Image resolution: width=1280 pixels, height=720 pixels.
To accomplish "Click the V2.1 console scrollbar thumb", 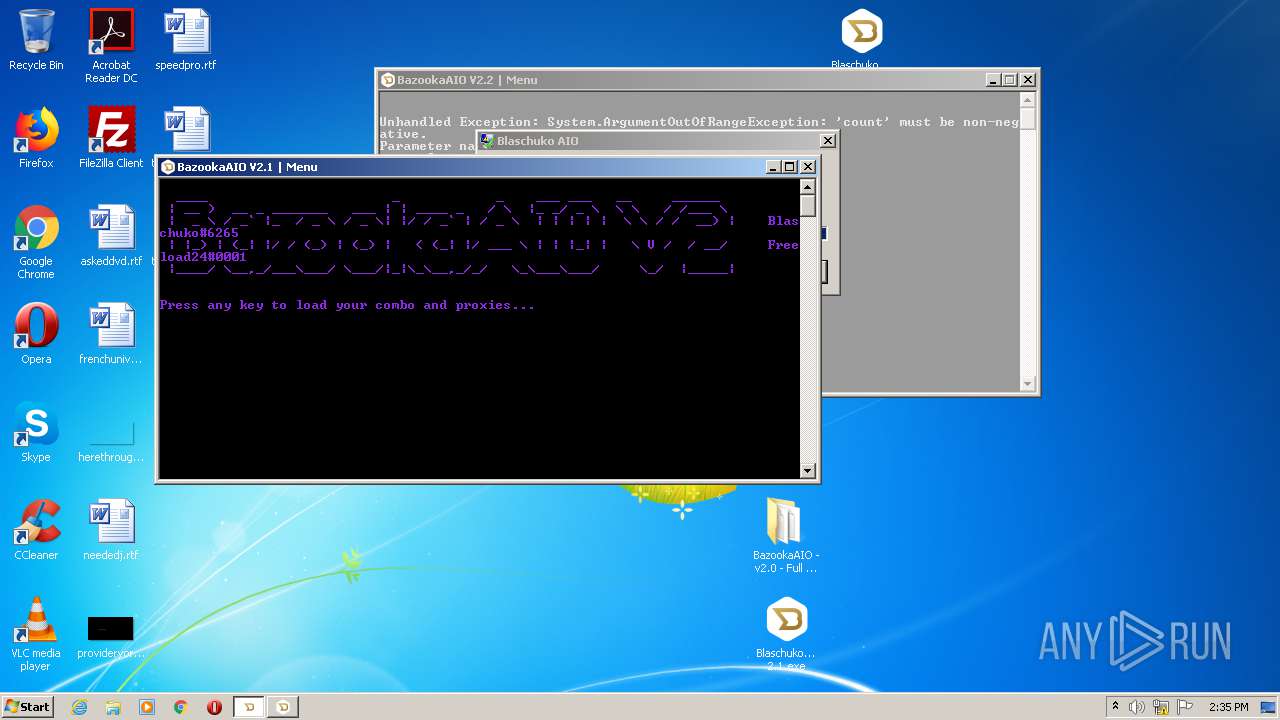I will point(808,206).
